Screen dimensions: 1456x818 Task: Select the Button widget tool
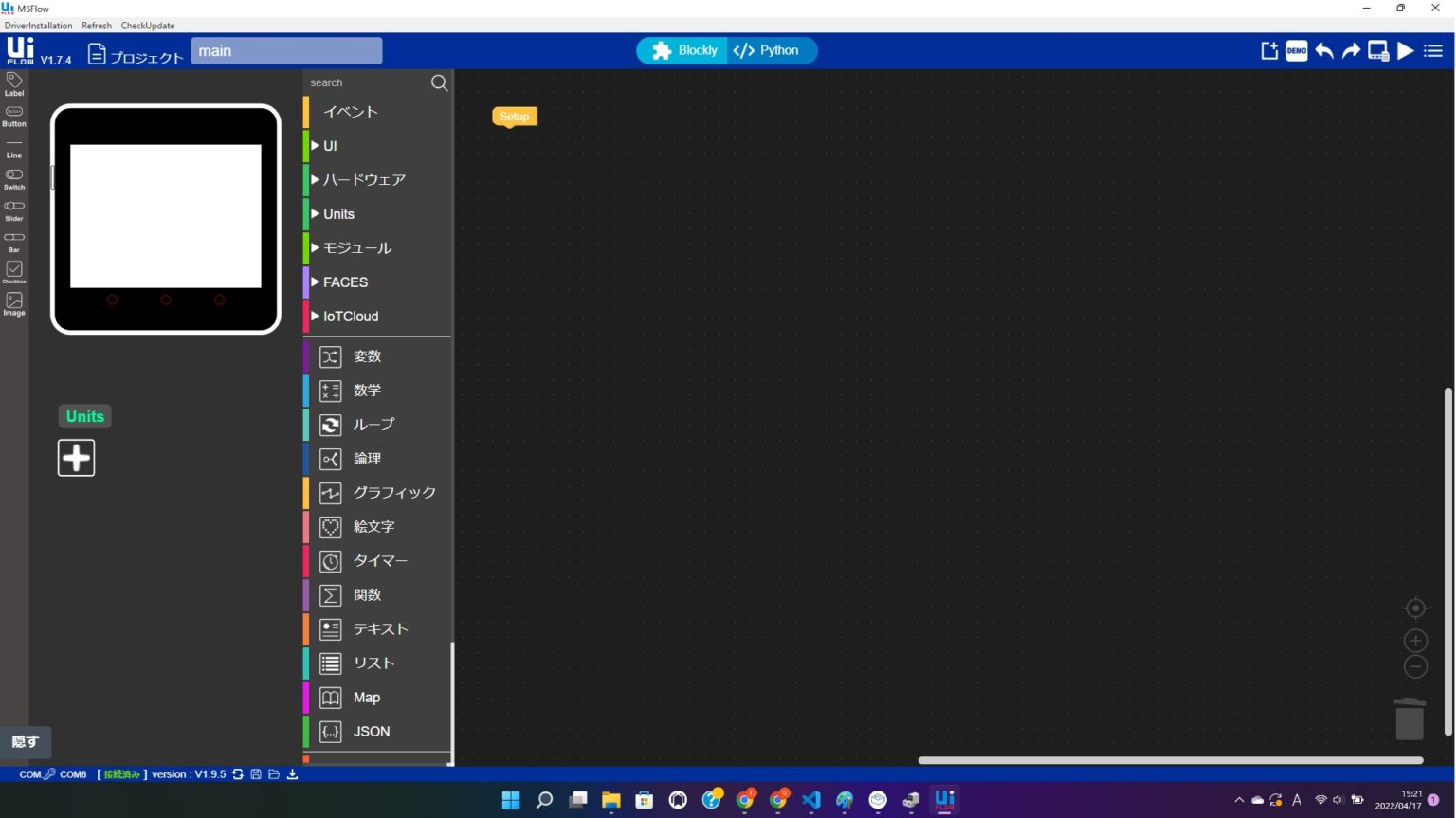coord(13,115)
